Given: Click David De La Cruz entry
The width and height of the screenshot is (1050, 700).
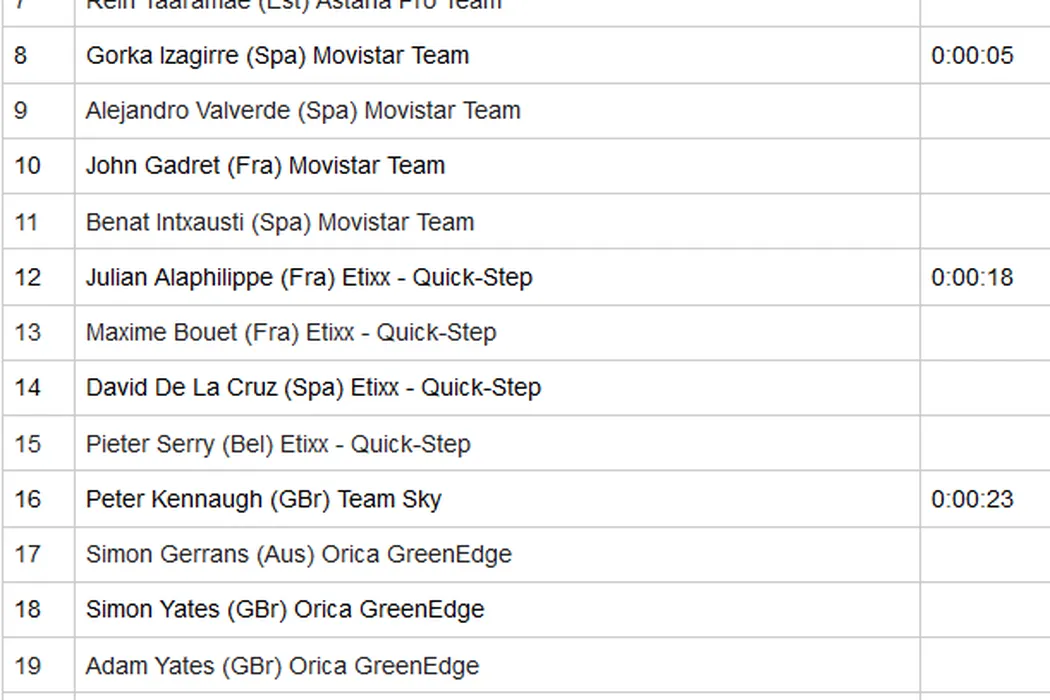Looking at the screenshot, I should pos(313,388).
